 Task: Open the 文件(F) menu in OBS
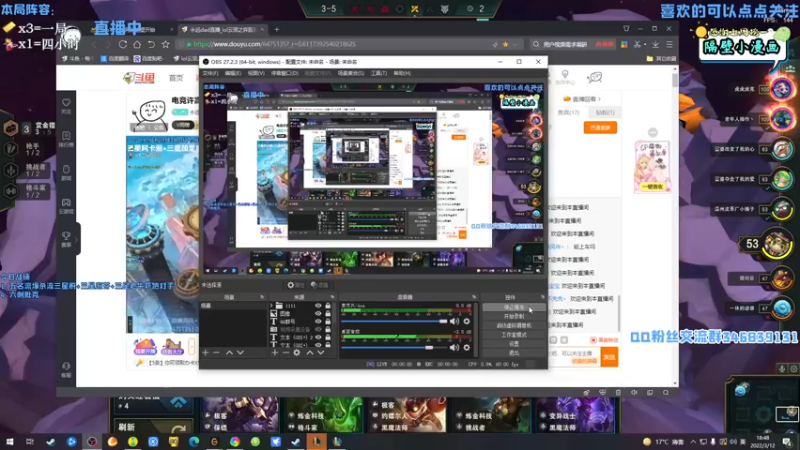210,73
